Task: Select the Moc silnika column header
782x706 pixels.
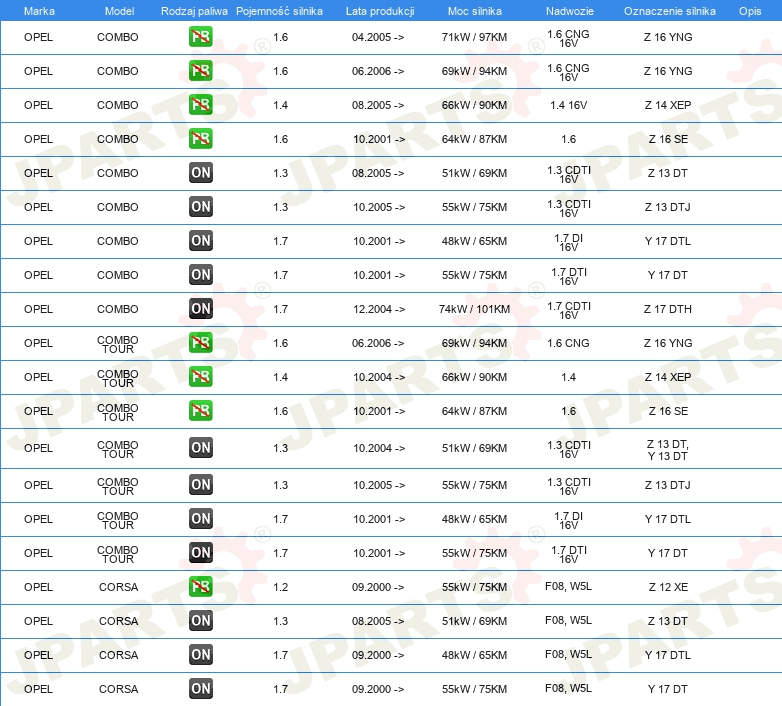Action: click(x=474, y=11)
